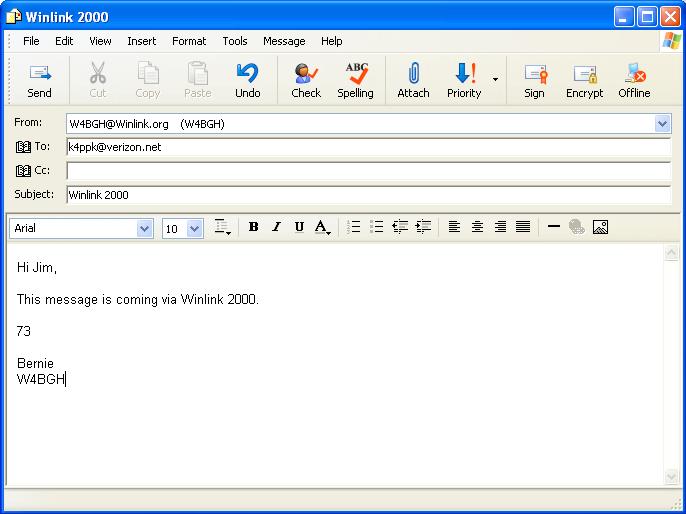686x514 pixels.
Task: Click the Cc: address book button
Action: [x=32, y=170]
